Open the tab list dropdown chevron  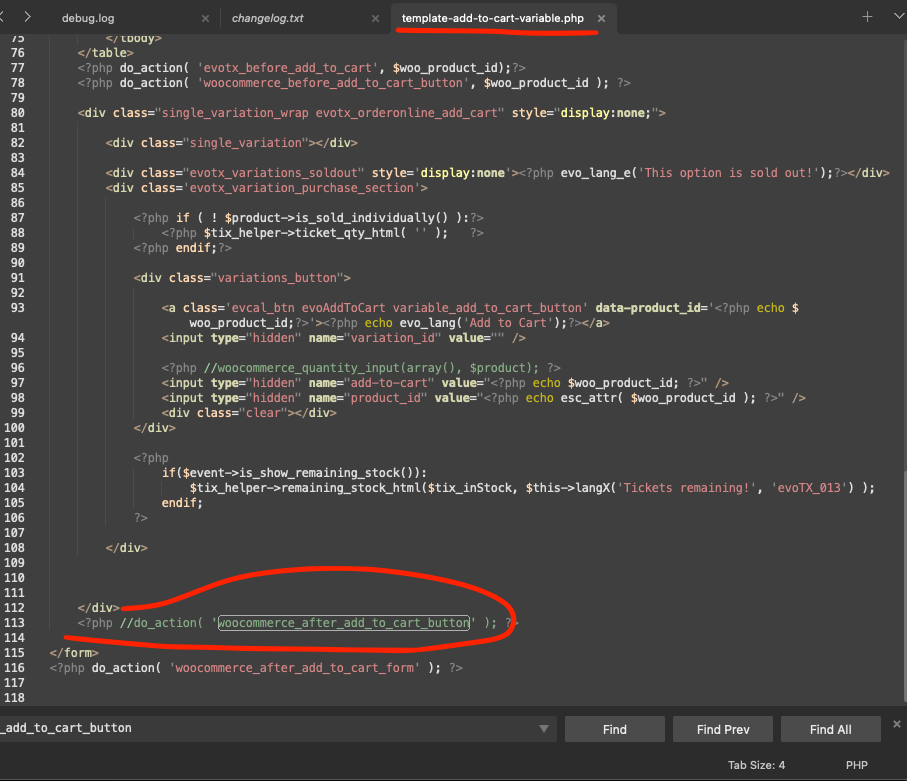tap(899, 17)
